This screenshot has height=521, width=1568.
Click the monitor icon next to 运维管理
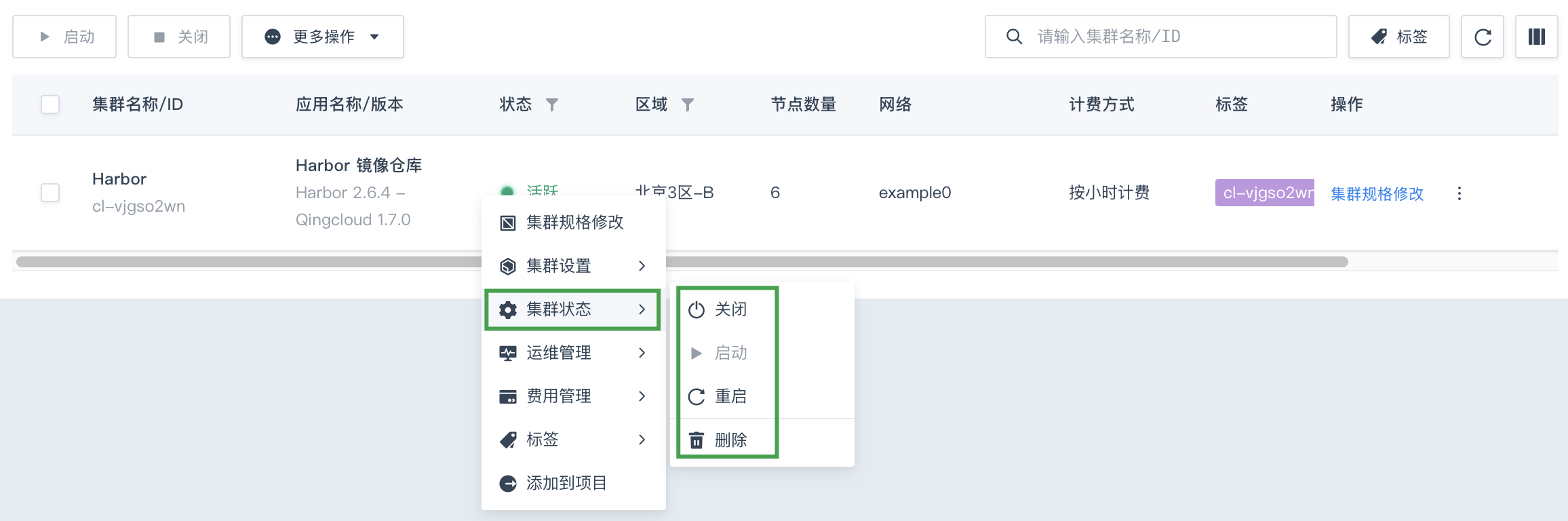point(508,353)
